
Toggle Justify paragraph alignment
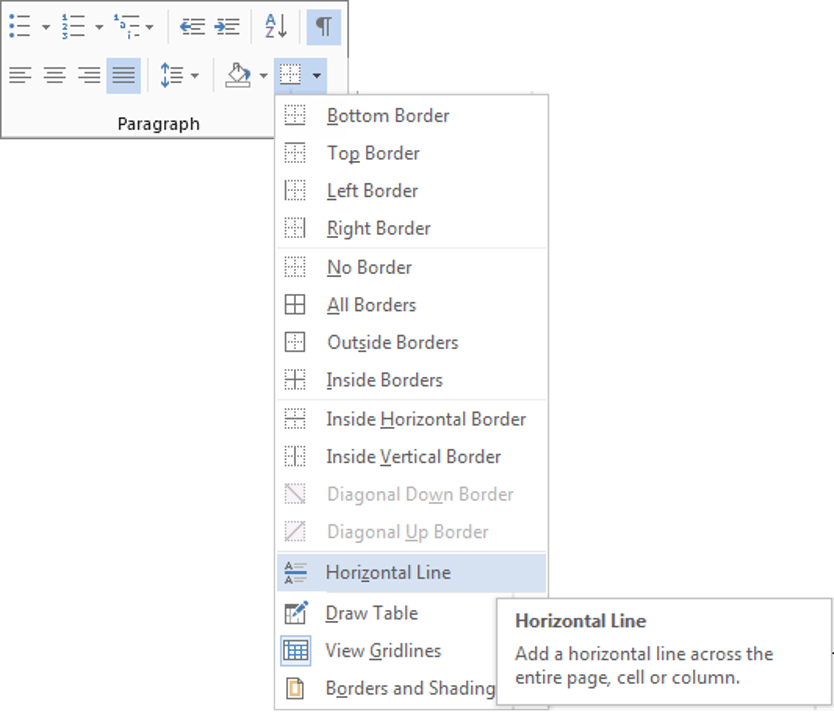(x=123, y=76)
